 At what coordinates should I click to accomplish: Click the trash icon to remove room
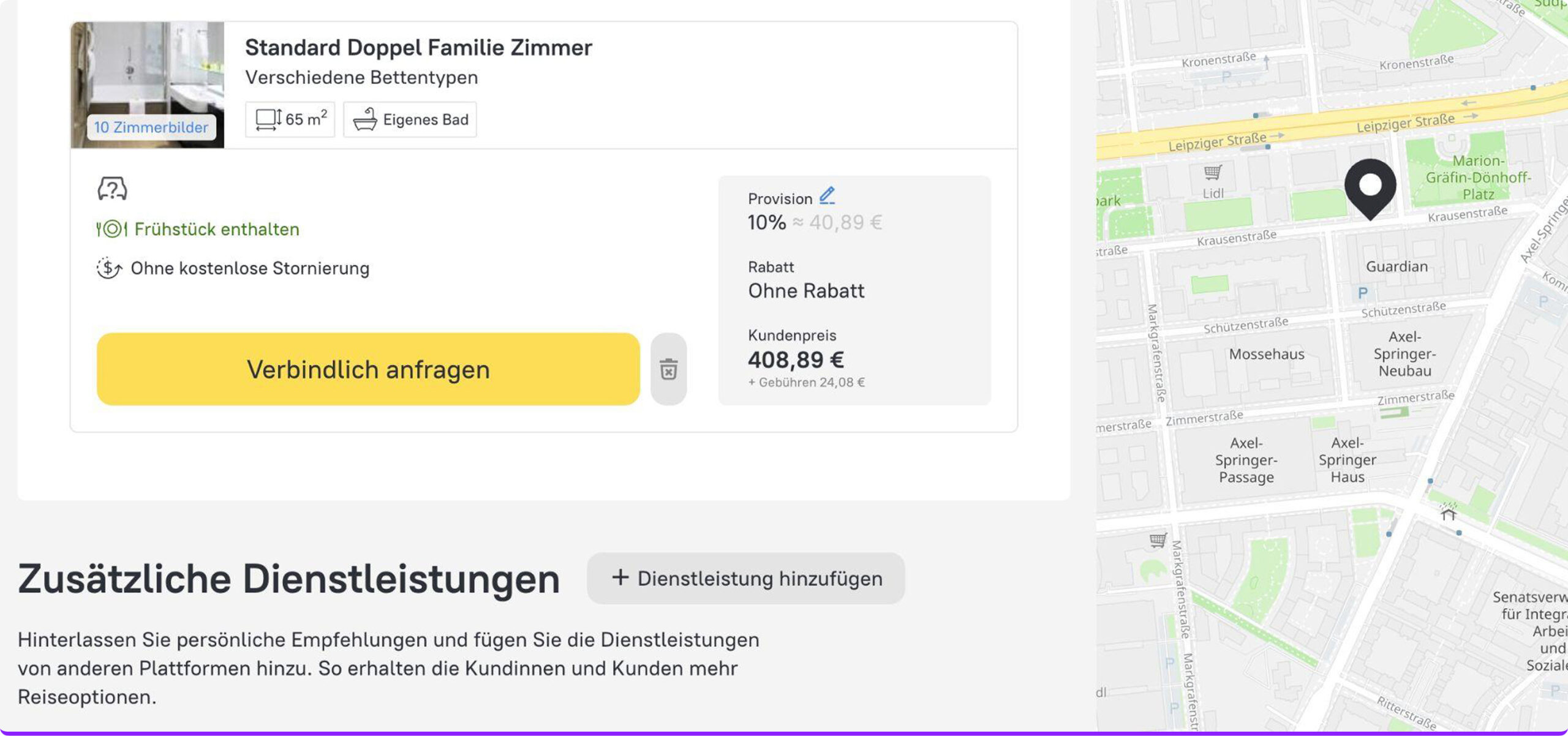pos(668,369)
